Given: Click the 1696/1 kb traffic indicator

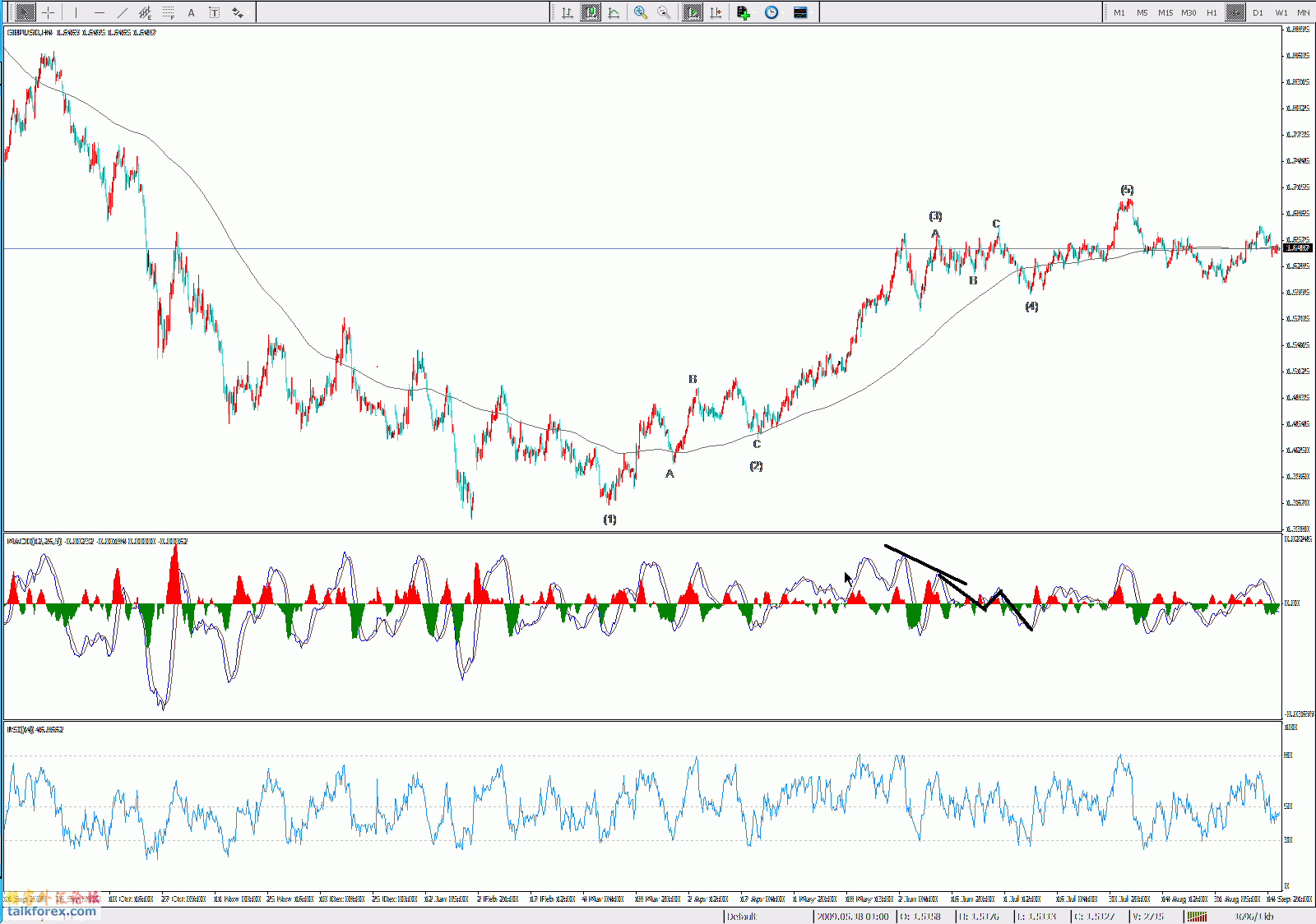Looking at the screenshot, I should click(1253, 917).
